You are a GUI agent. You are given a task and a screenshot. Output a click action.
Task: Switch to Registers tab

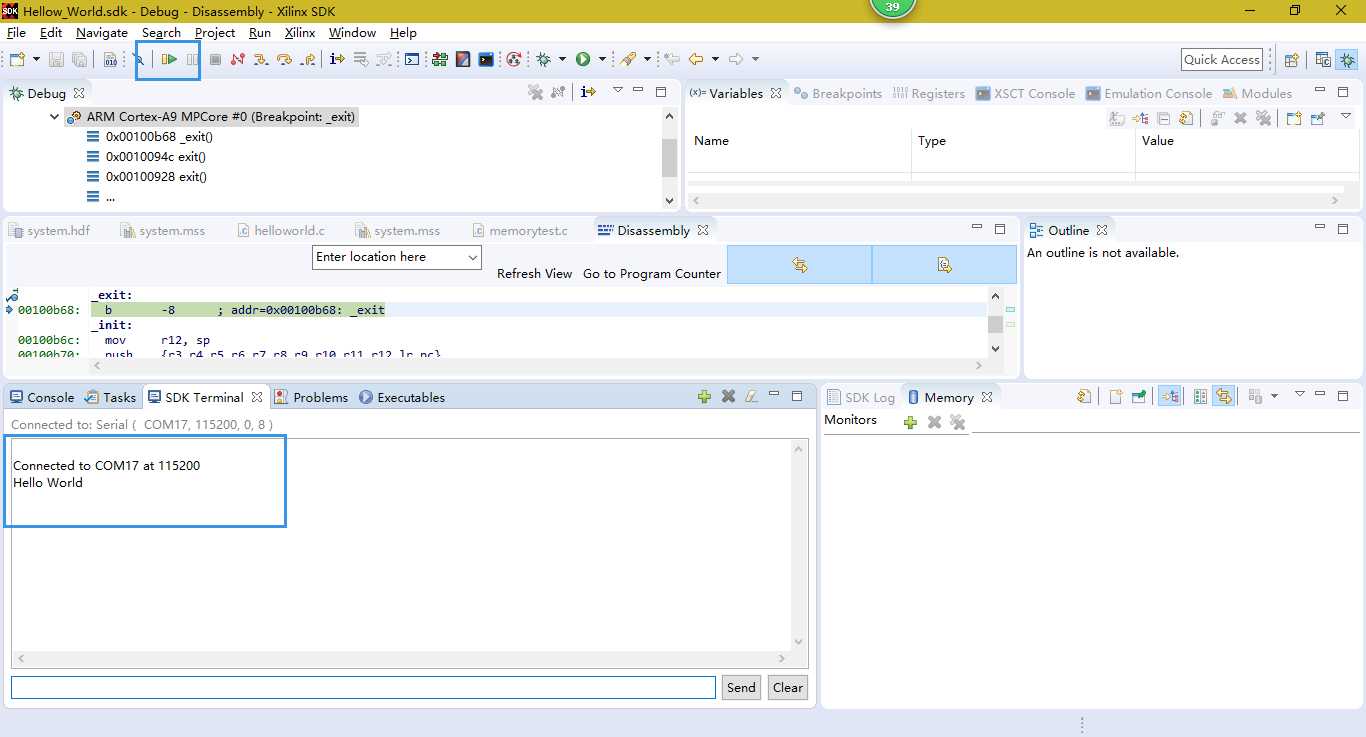[929, 93]
